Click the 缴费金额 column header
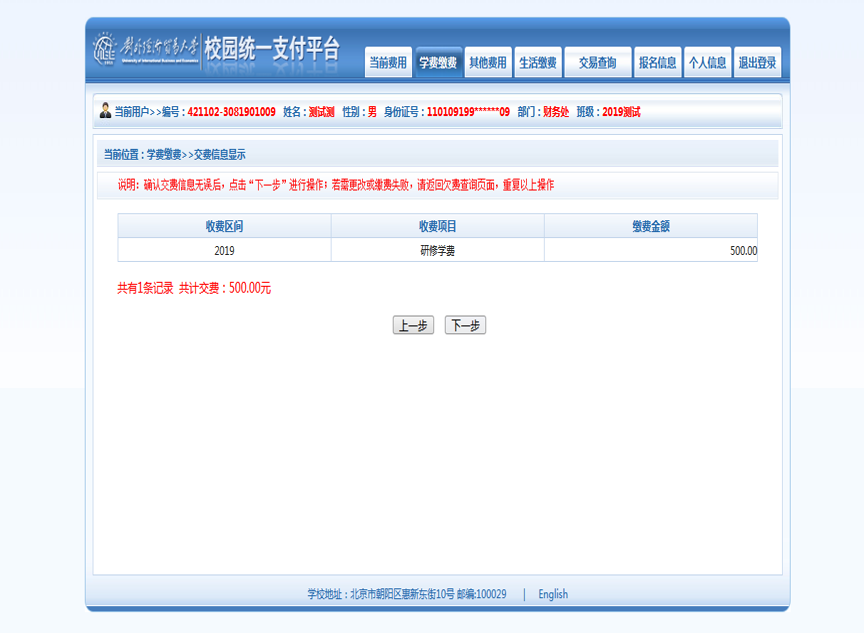The width and height of the screenshot is (864, 633). coord(651,226)
